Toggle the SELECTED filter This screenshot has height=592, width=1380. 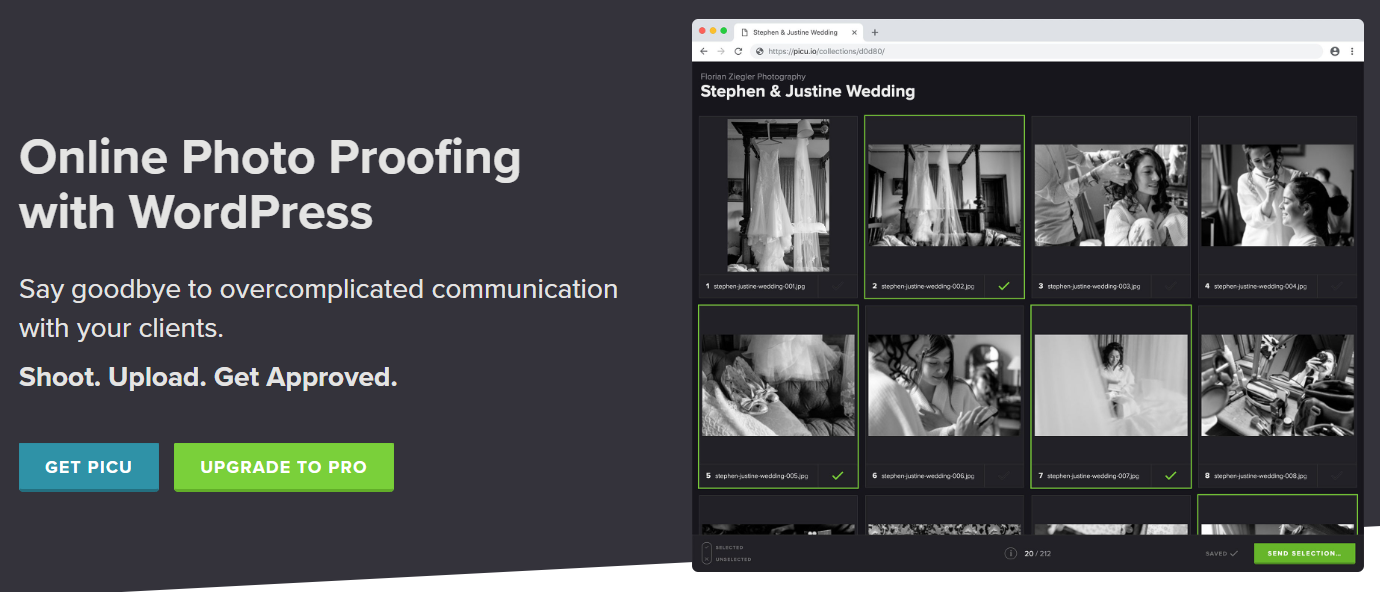click(x=726, y=546)
